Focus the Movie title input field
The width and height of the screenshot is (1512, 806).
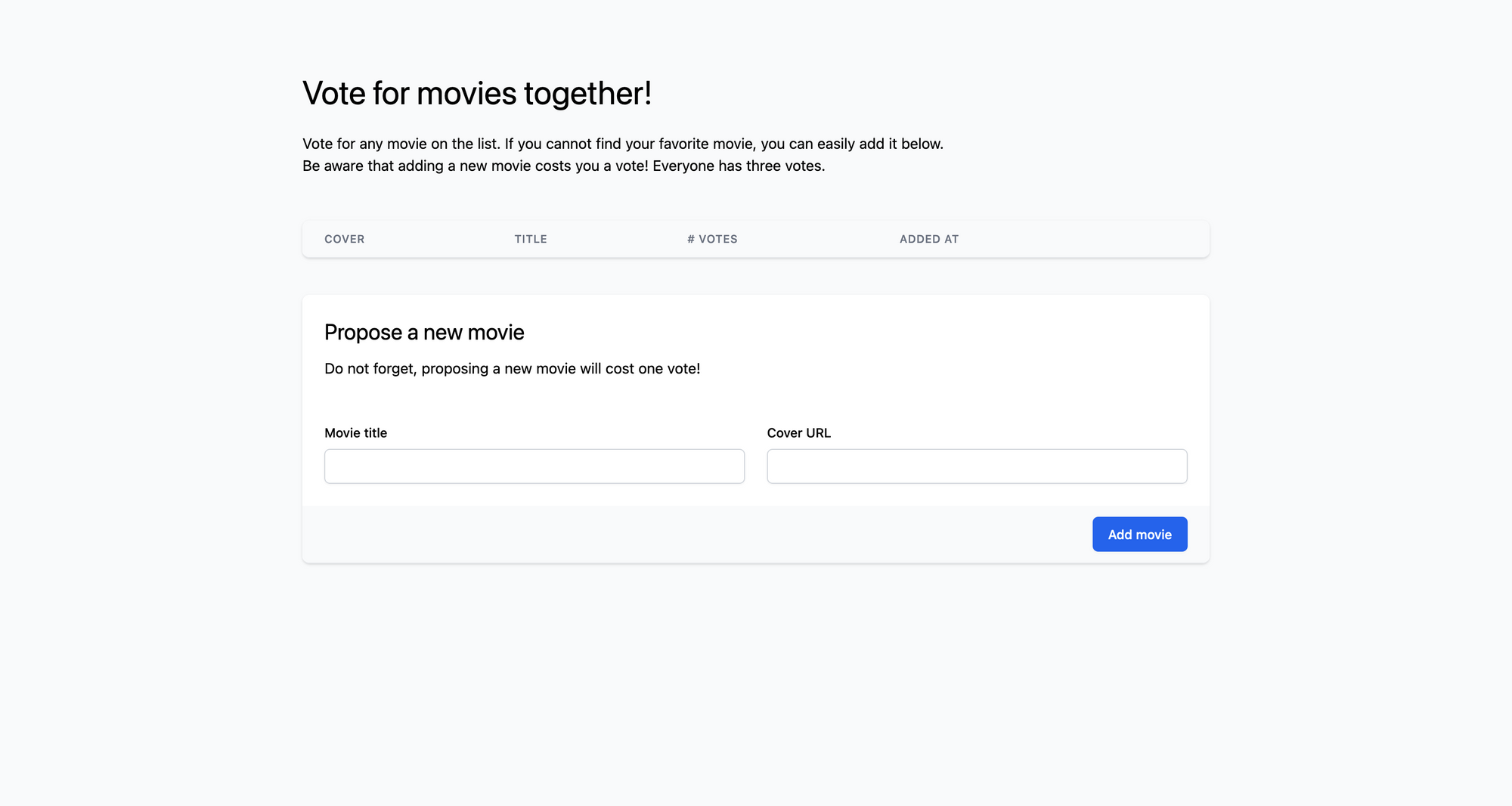coord(534,467)
